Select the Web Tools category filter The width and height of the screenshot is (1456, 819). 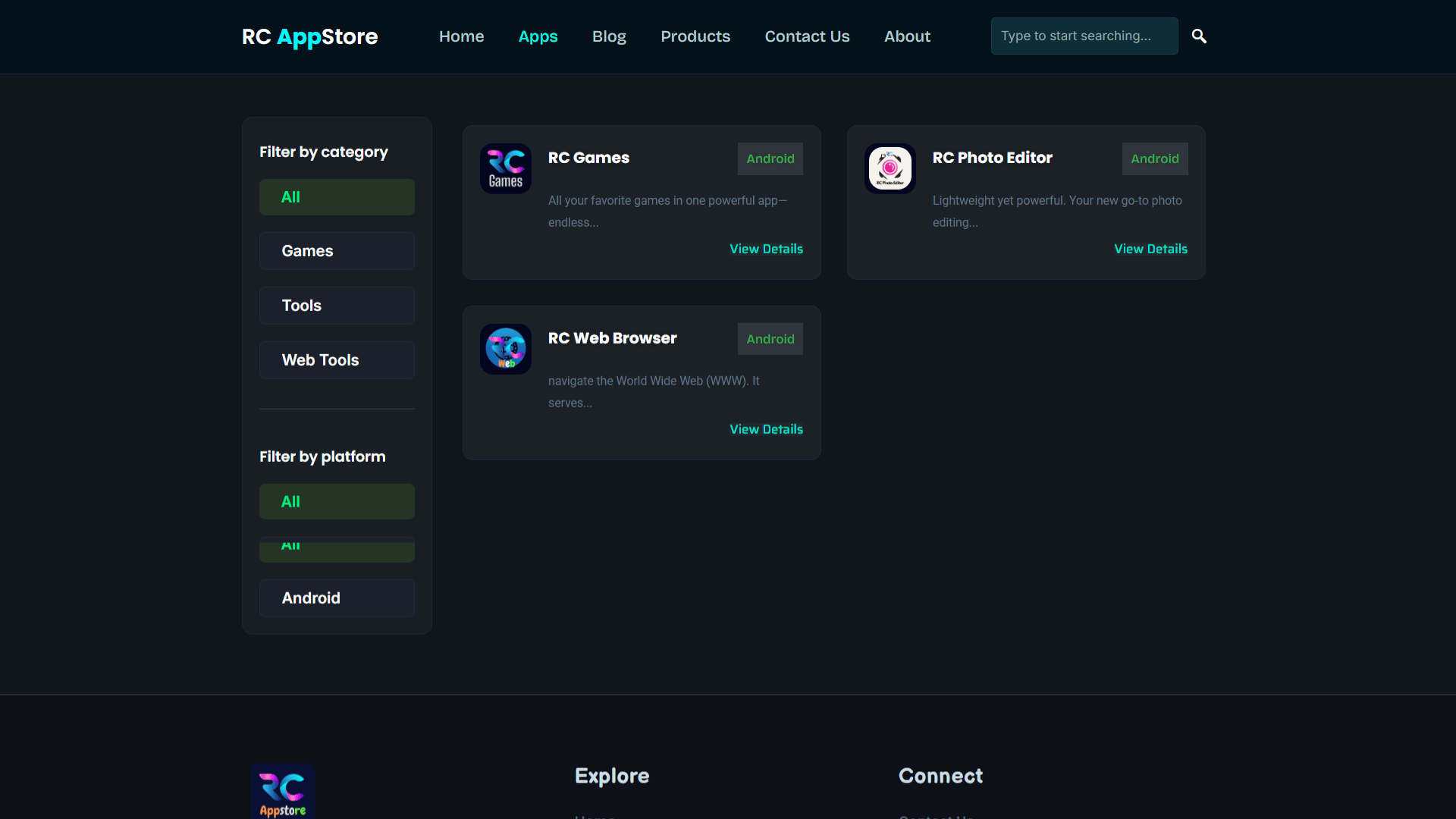click(x=337, y=360)
